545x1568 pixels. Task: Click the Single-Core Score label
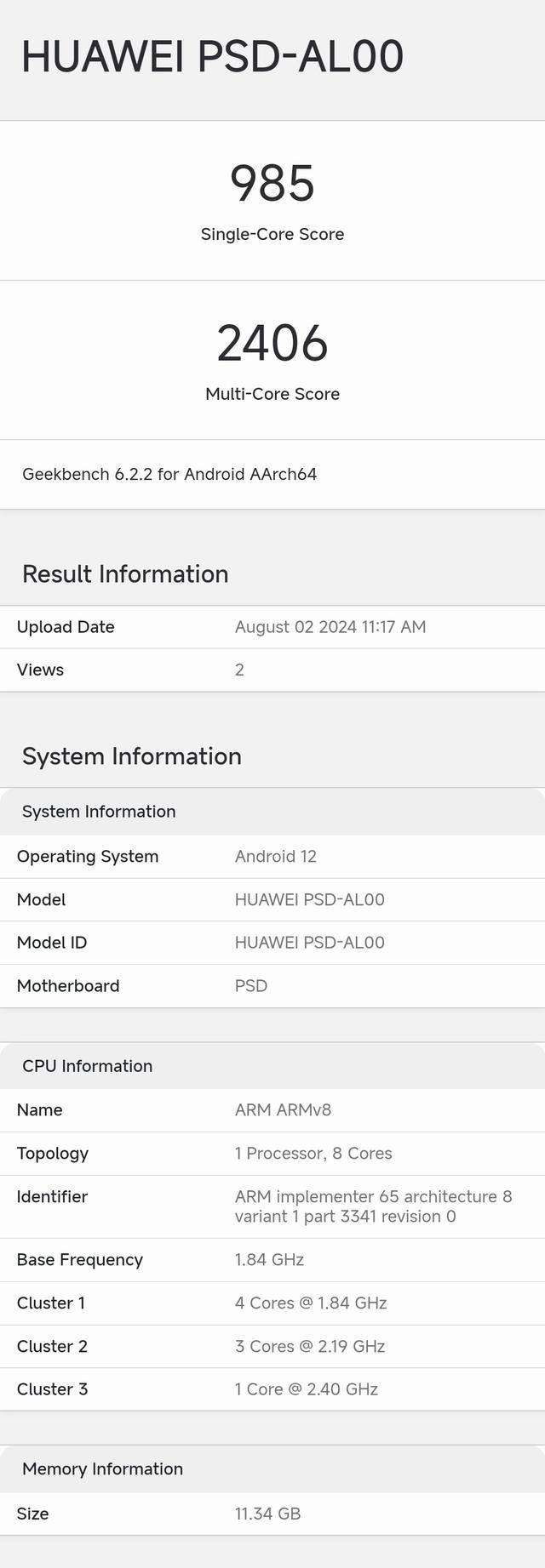click(272, 234)
